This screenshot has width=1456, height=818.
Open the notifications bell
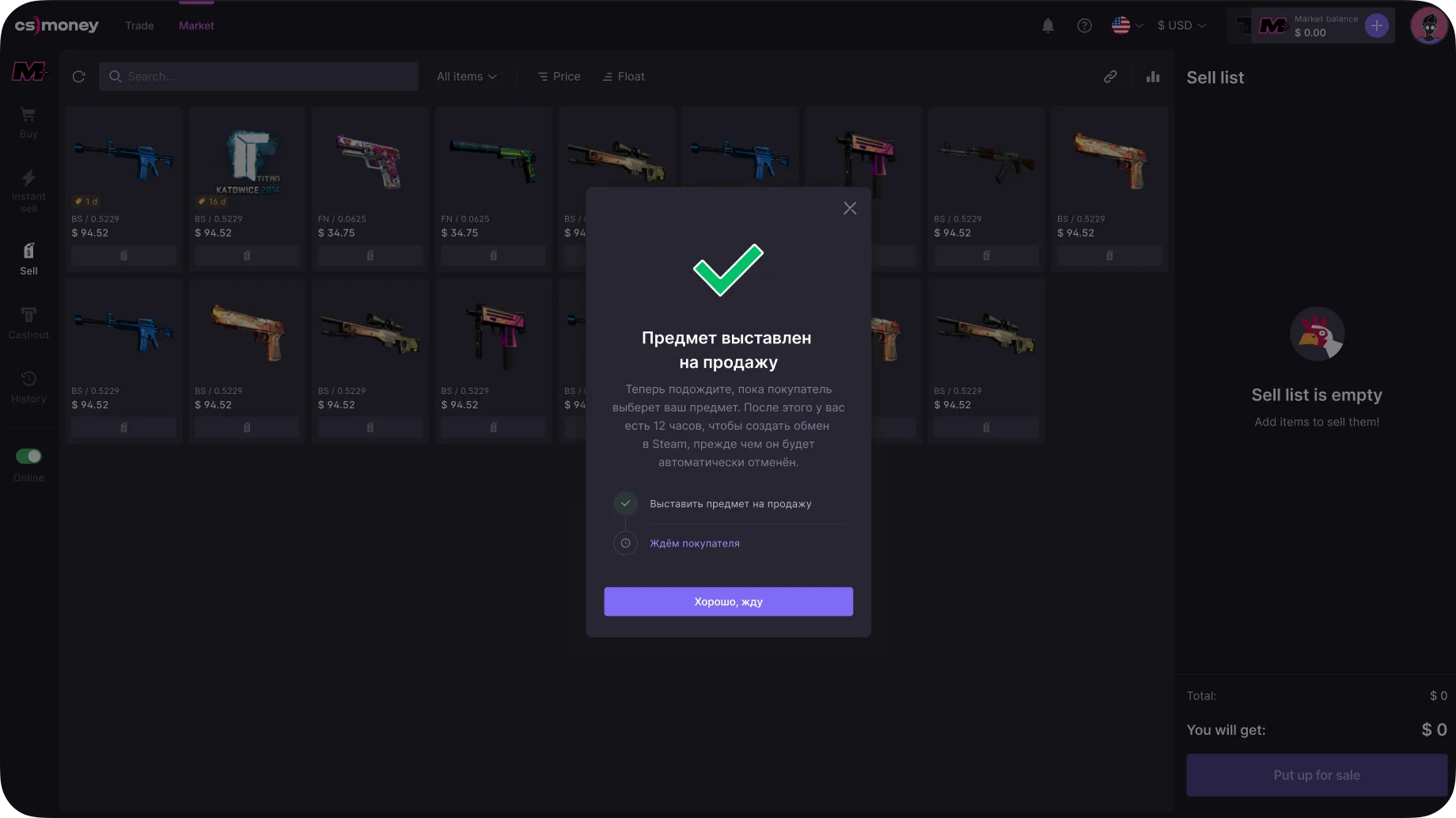tap(1048, 25)
